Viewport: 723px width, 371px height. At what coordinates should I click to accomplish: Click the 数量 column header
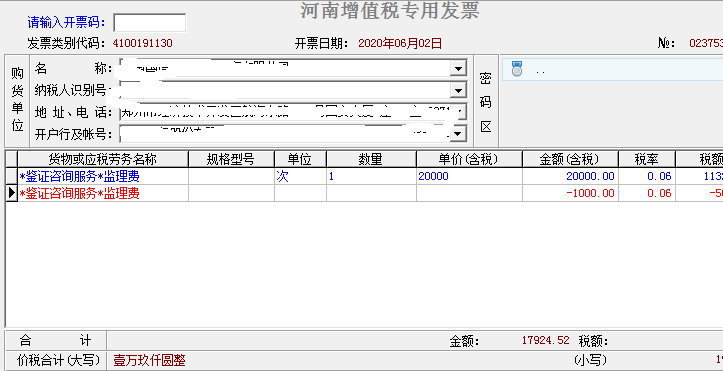point(371,159)
